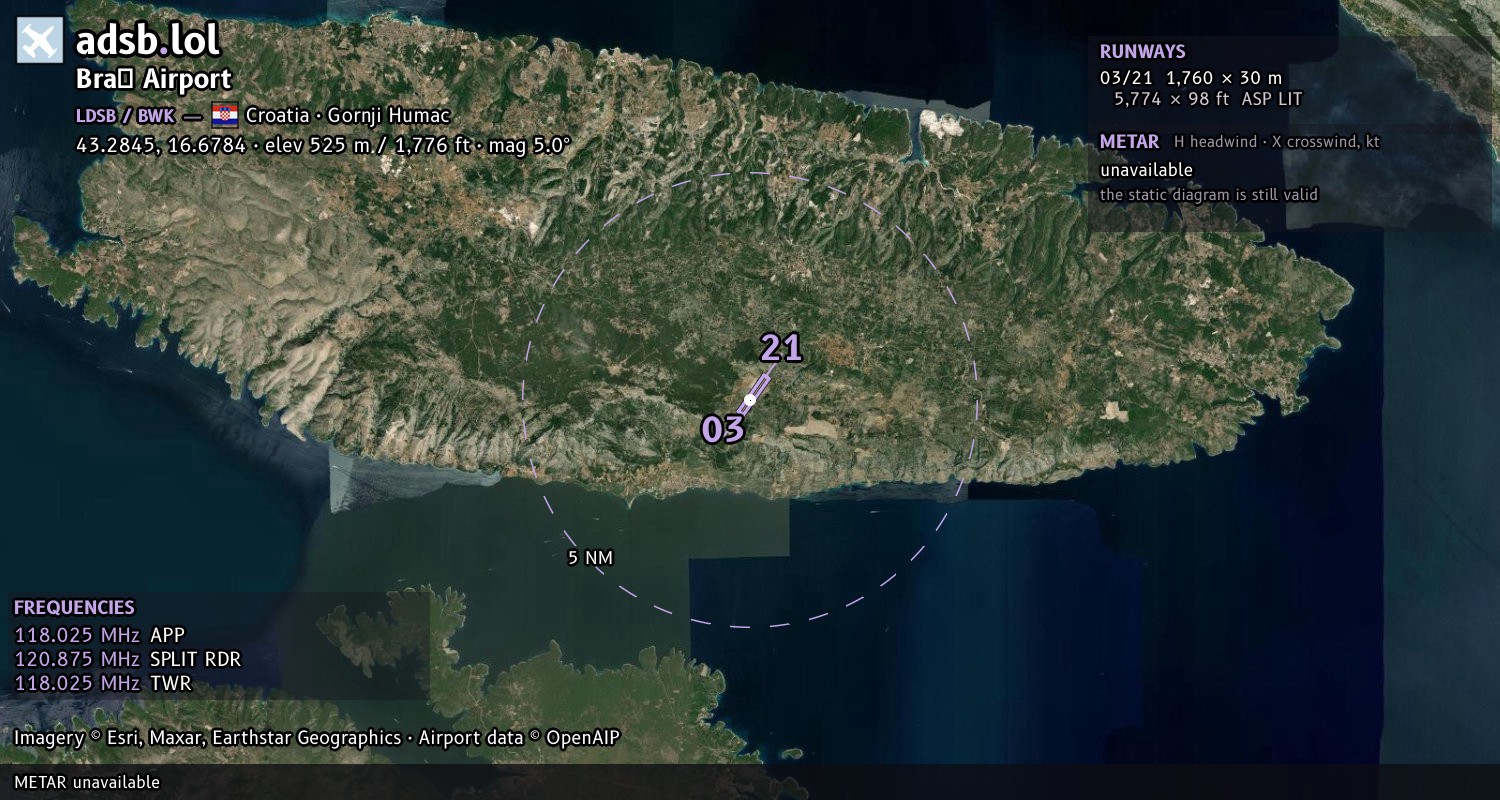Viewport: 1500px width, 800px height.
Task: Click the LDSB / BWK airport code text
Action: (x=125, y=115)
